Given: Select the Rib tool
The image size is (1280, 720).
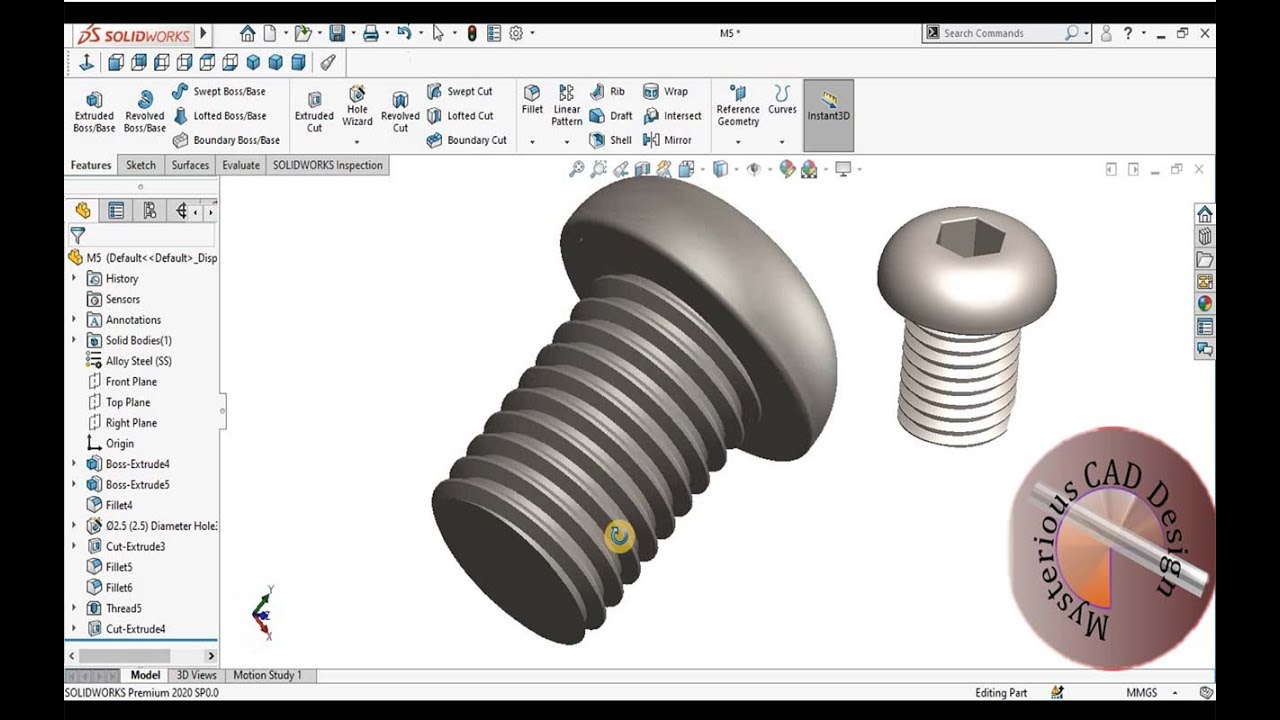Looking at the screenshot, I should pyautogui.click(x=607, y=91).
